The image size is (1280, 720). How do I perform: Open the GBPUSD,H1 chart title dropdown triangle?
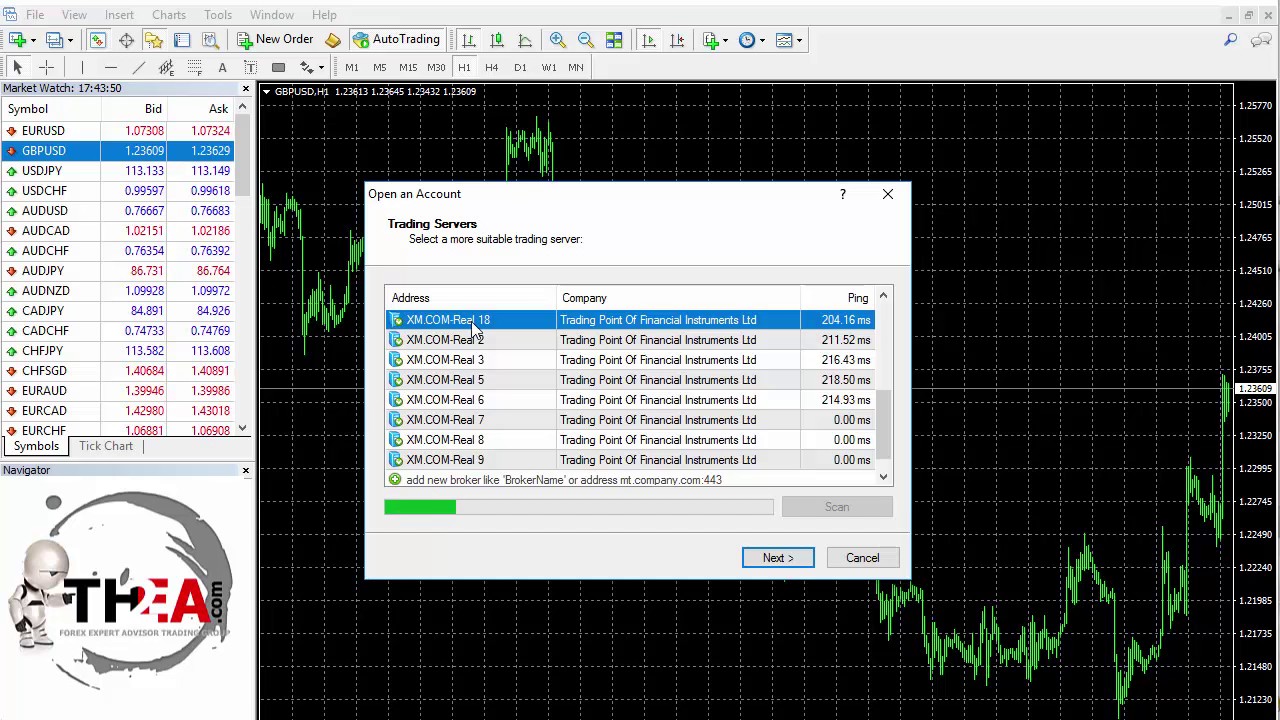[266, 92]
